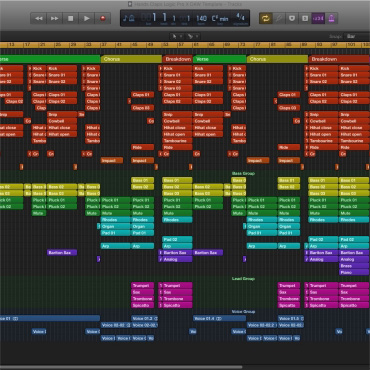Click the Fast Forward transport button
Image resolution: width=370 pixels, height=370 pixels.
[x=54, y=18]
